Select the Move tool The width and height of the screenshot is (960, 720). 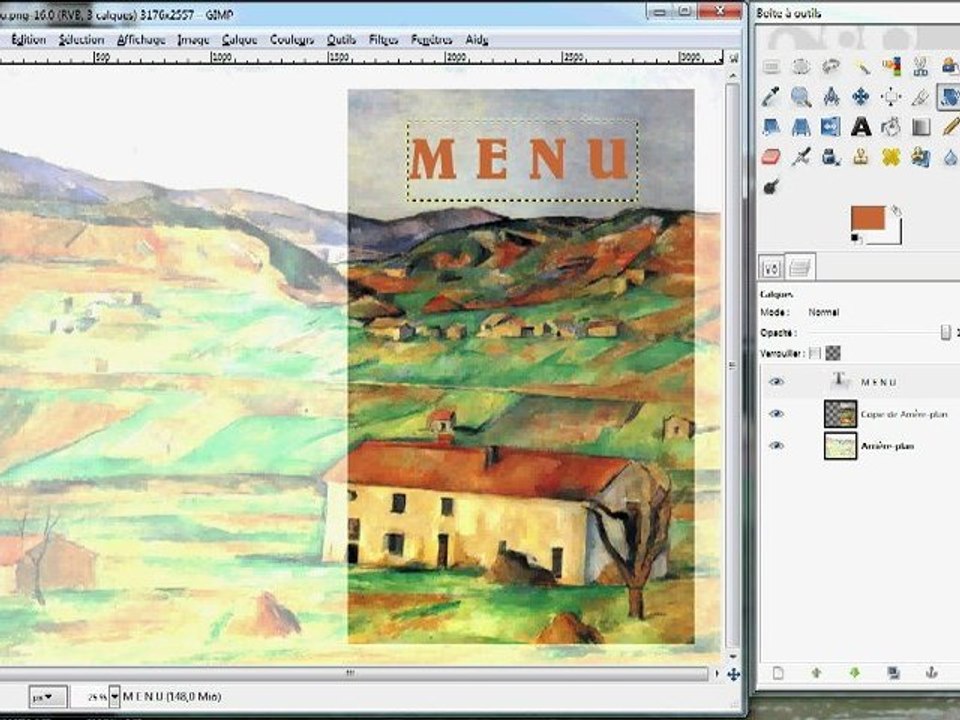861,96
